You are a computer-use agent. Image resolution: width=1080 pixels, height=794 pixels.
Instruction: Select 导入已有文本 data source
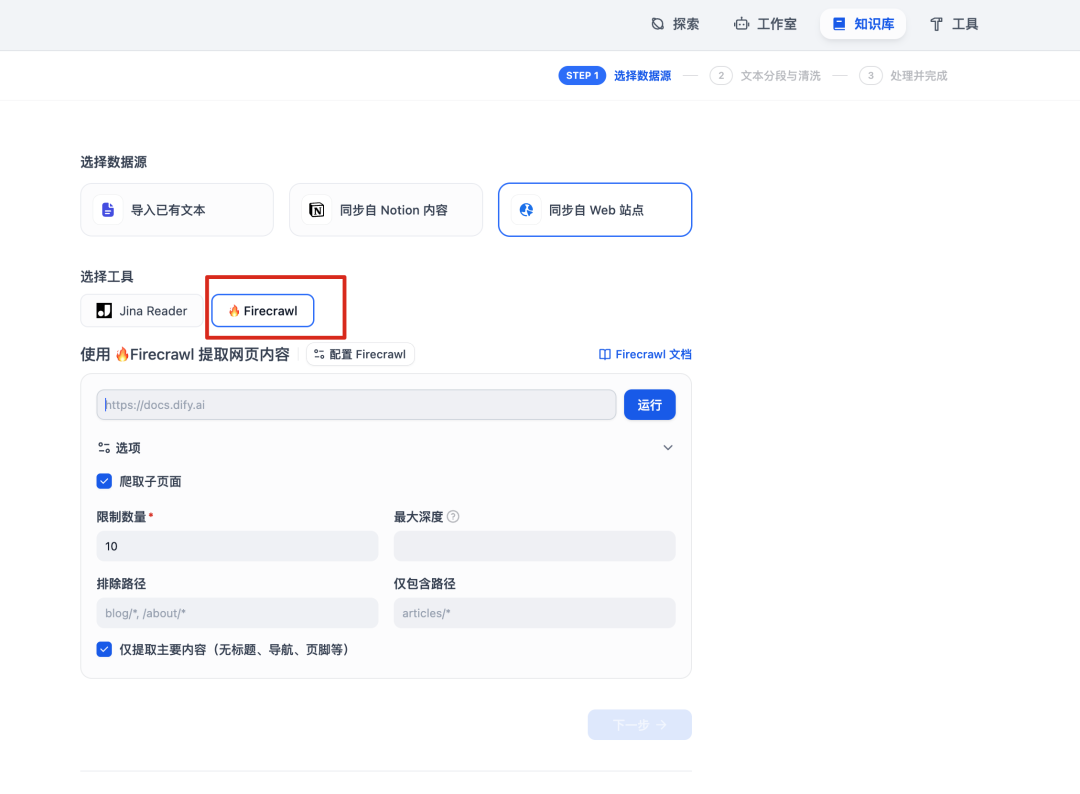coord(177,210)
